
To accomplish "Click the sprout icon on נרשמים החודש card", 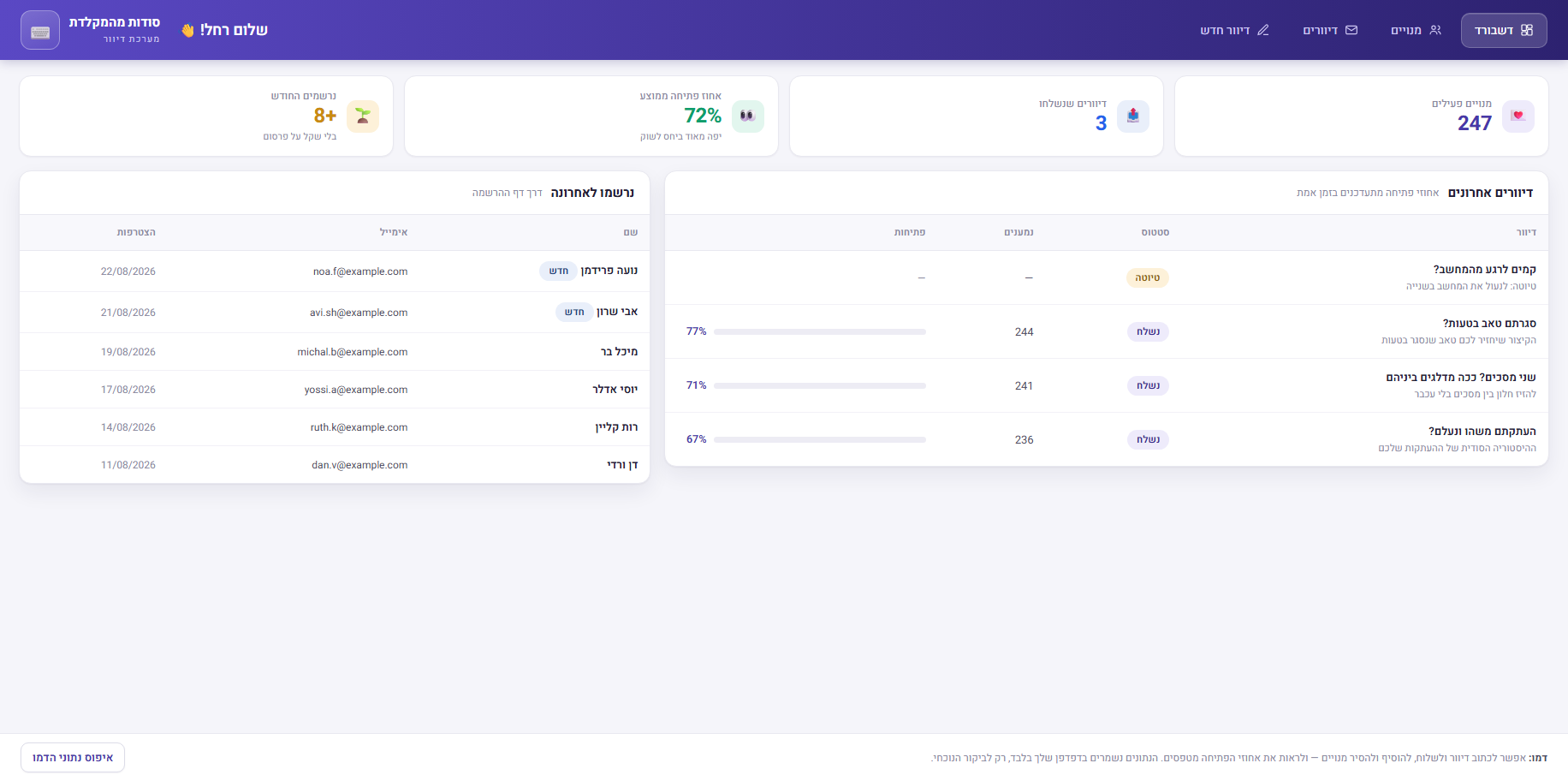I will coord(363,116).
